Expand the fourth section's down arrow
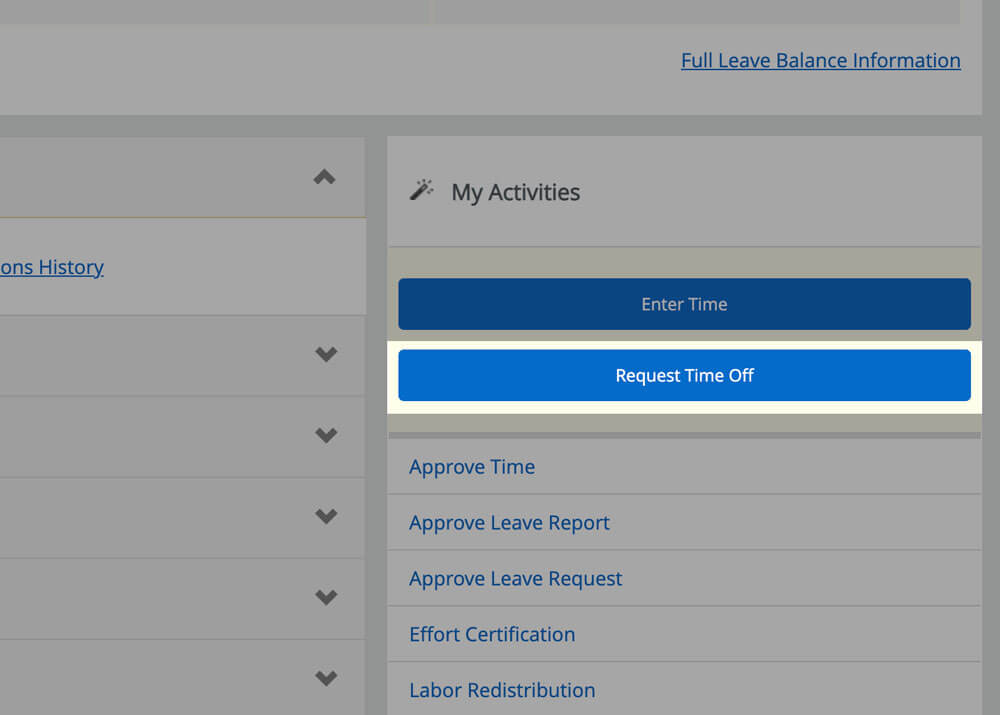 click(326, 597)
